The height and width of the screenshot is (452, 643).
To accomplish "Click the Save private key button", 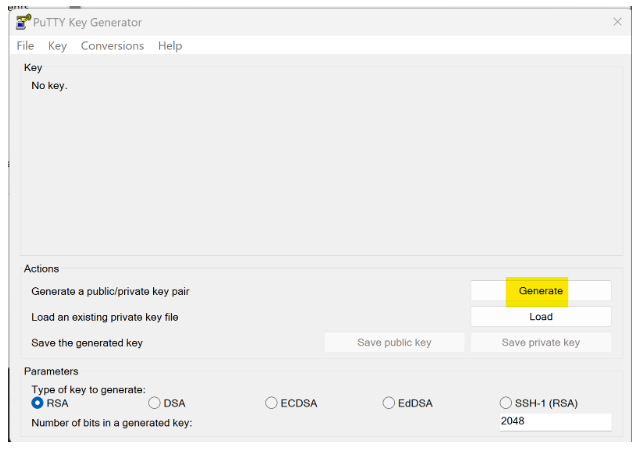I will [x=540, y=343].
